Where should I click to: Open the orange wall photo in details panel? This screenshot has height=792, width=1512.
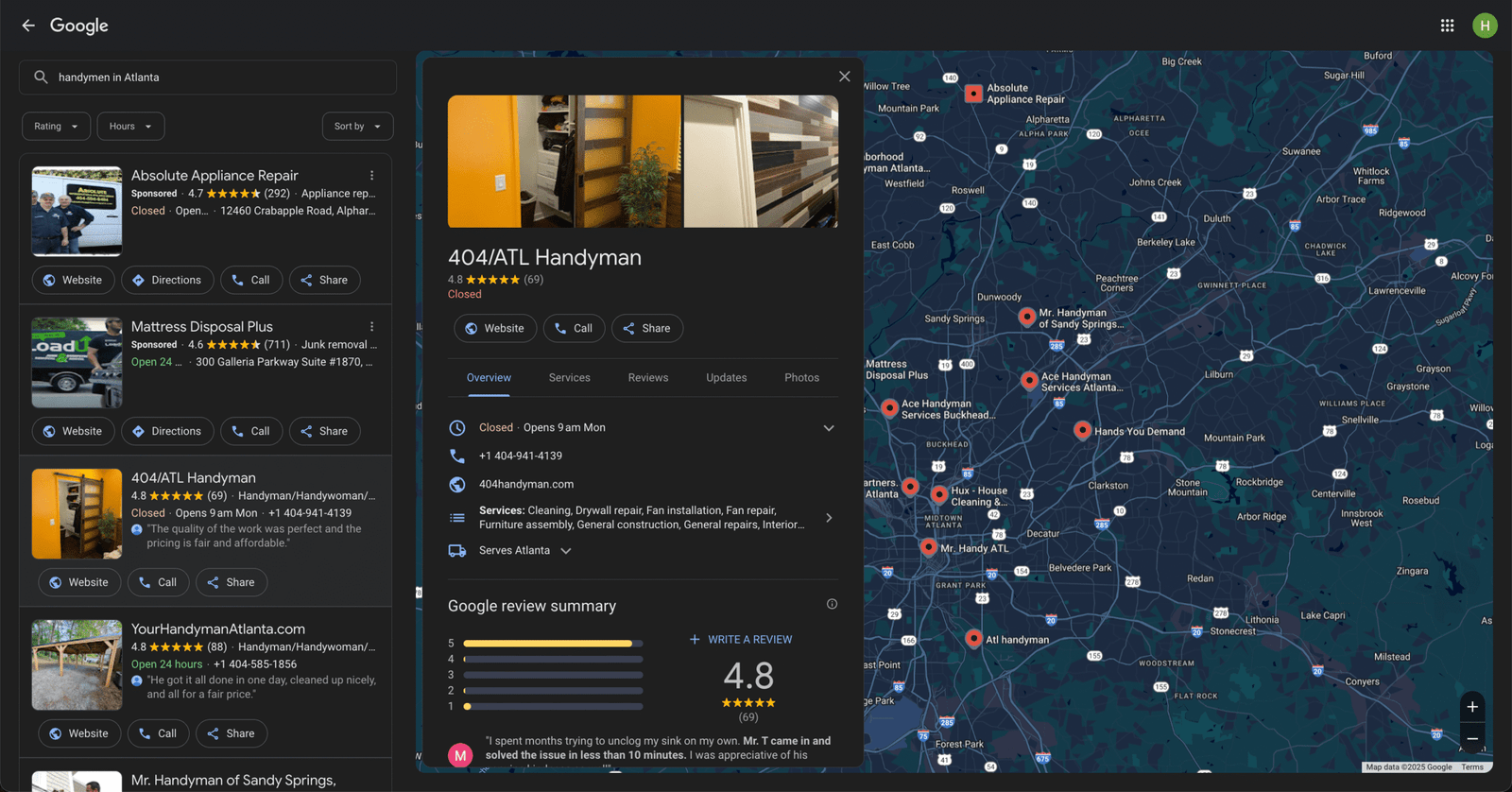click(x=564, y=161)
